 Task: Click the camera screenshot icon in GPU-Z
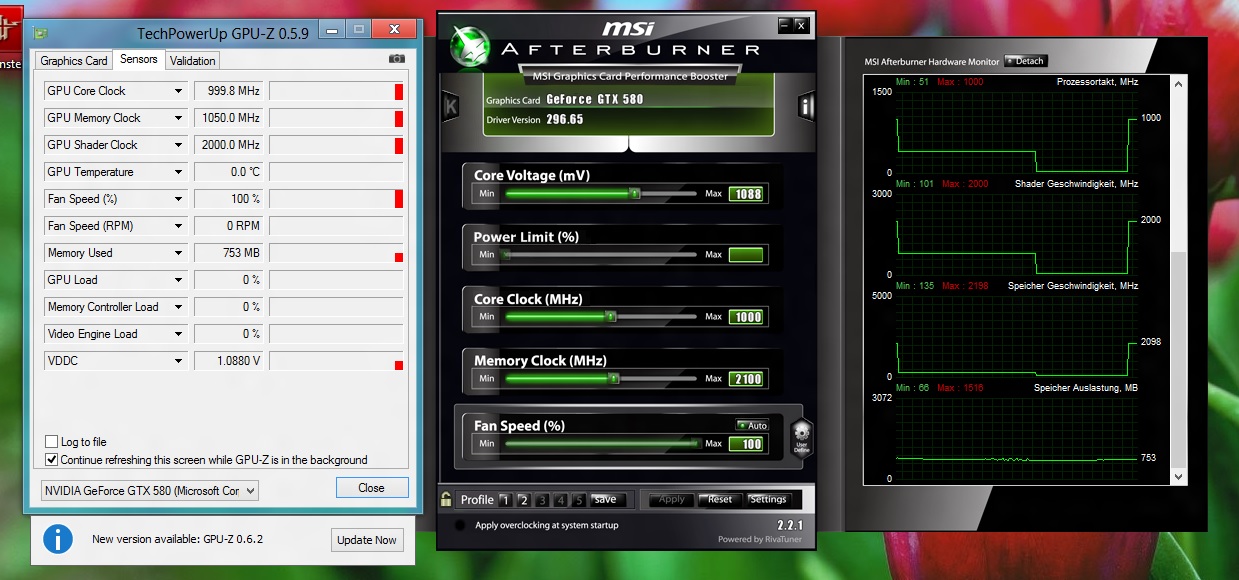(x=397, y=59)
